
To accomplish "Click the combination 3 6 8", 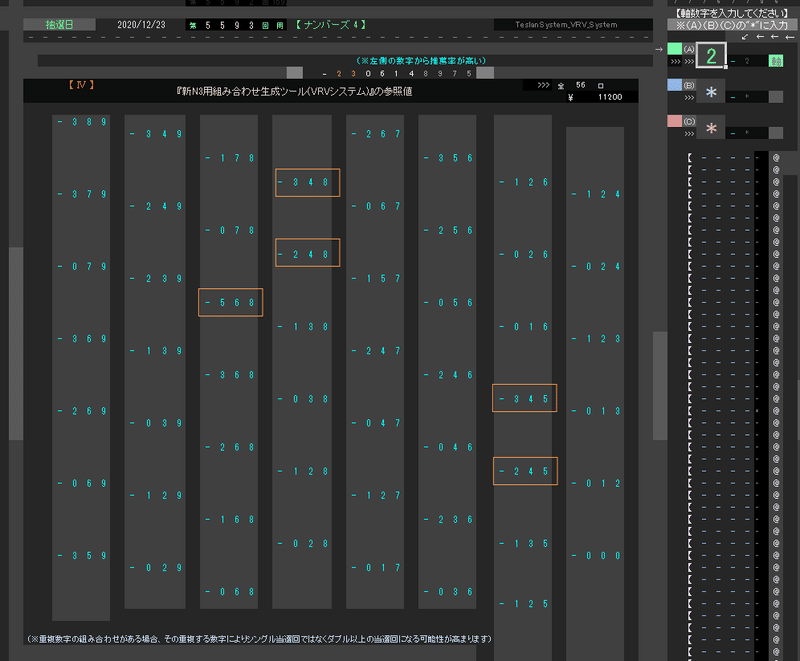I will click(230, 375).
